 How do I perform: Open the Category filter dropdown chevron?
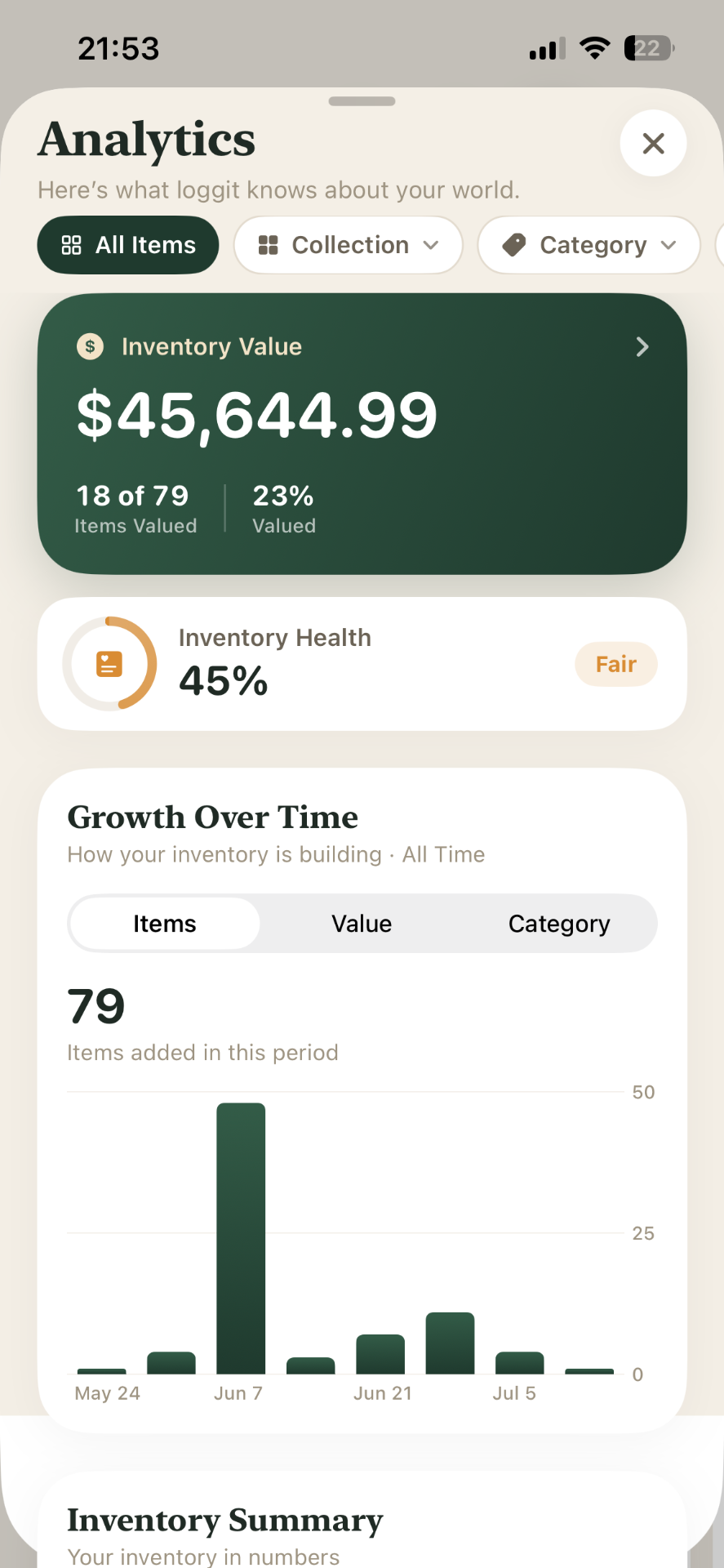coord(668,245)
